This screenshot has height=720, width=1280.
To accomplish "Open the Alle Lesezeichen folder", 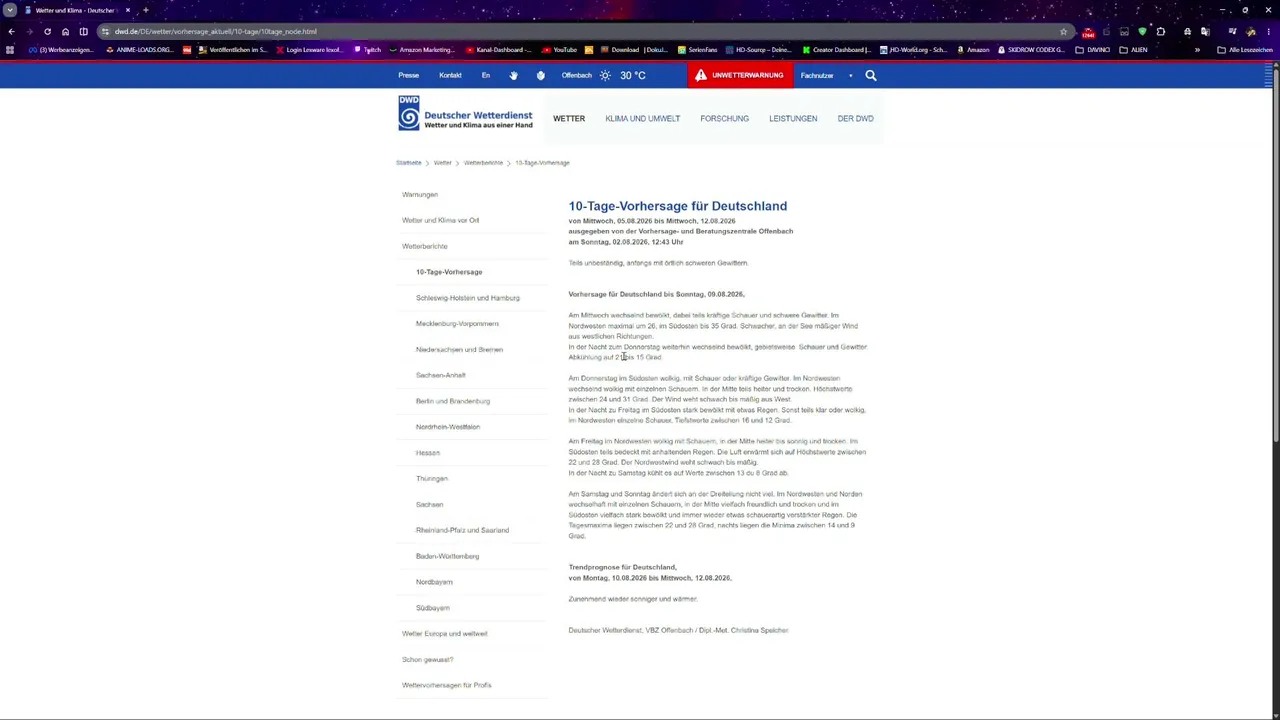I will click(x=1245, y=50).
